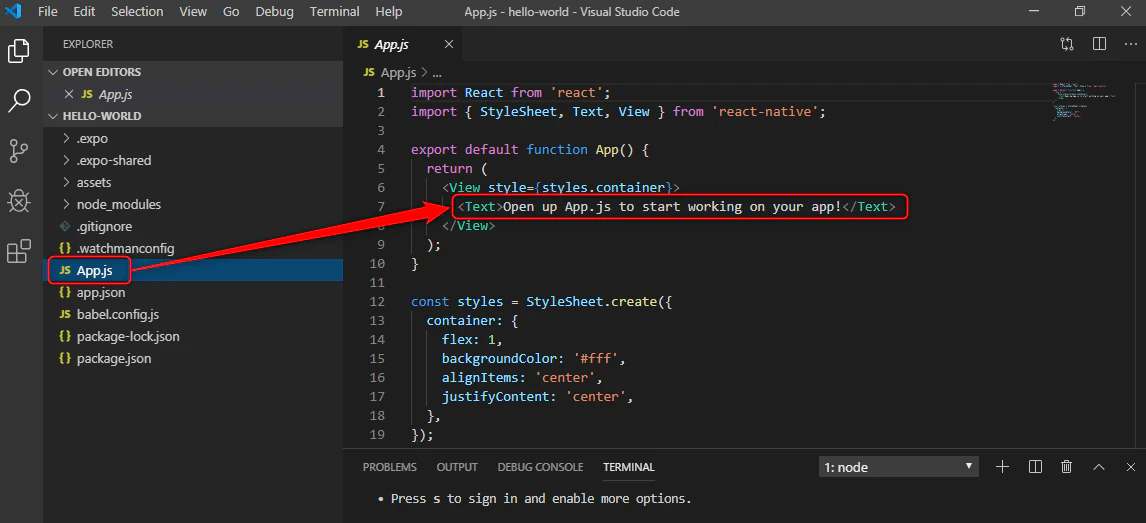The height and width of the screenshot is (523, 1146).
Task: Open the 1: node terminal dropdown
Action: 898,467
